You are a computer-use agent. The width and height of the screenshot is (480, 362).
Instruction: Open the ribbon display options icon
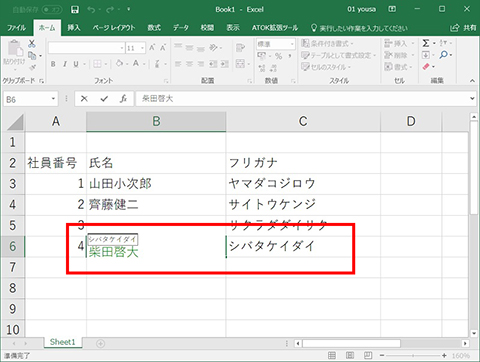coord(392,9)
